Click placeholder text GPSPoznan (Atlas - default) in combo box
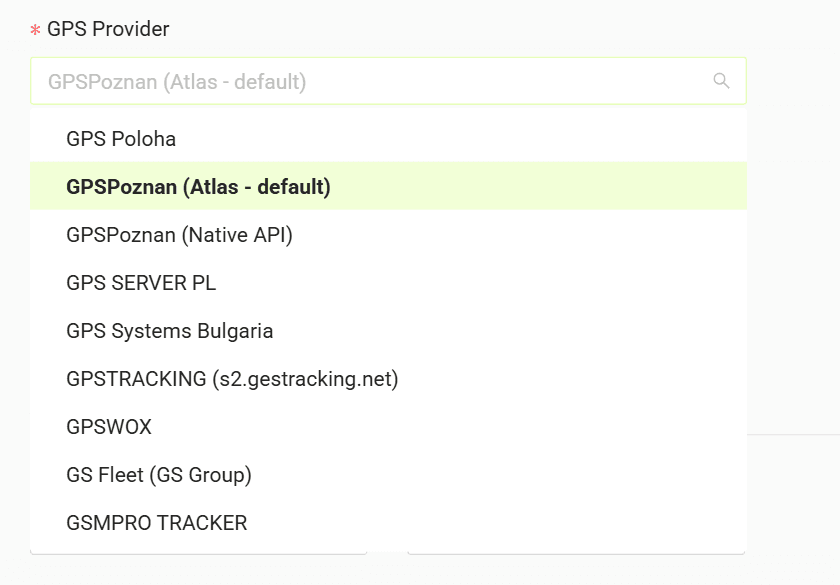The width and height of the screenshot is (840, 585). tap(177, 82)
